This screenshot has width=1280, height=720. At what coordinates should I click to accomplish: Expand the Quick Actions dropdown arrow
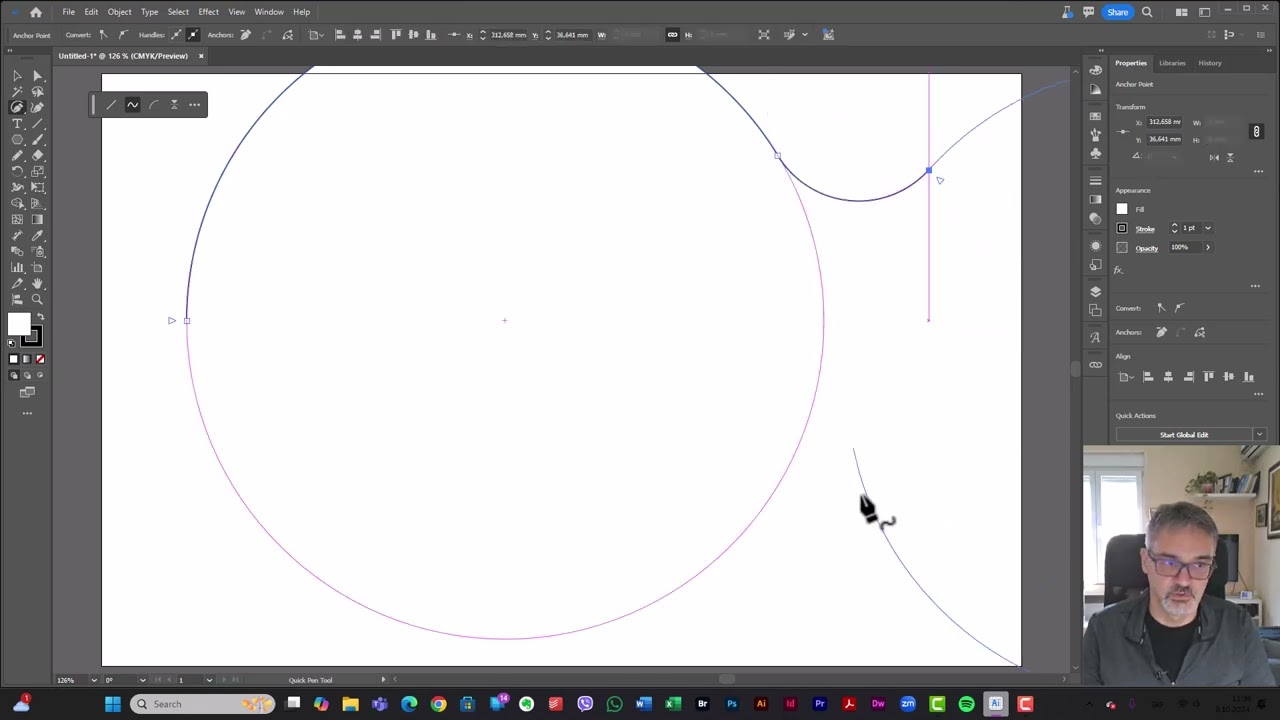click(x=1259, y=434)
